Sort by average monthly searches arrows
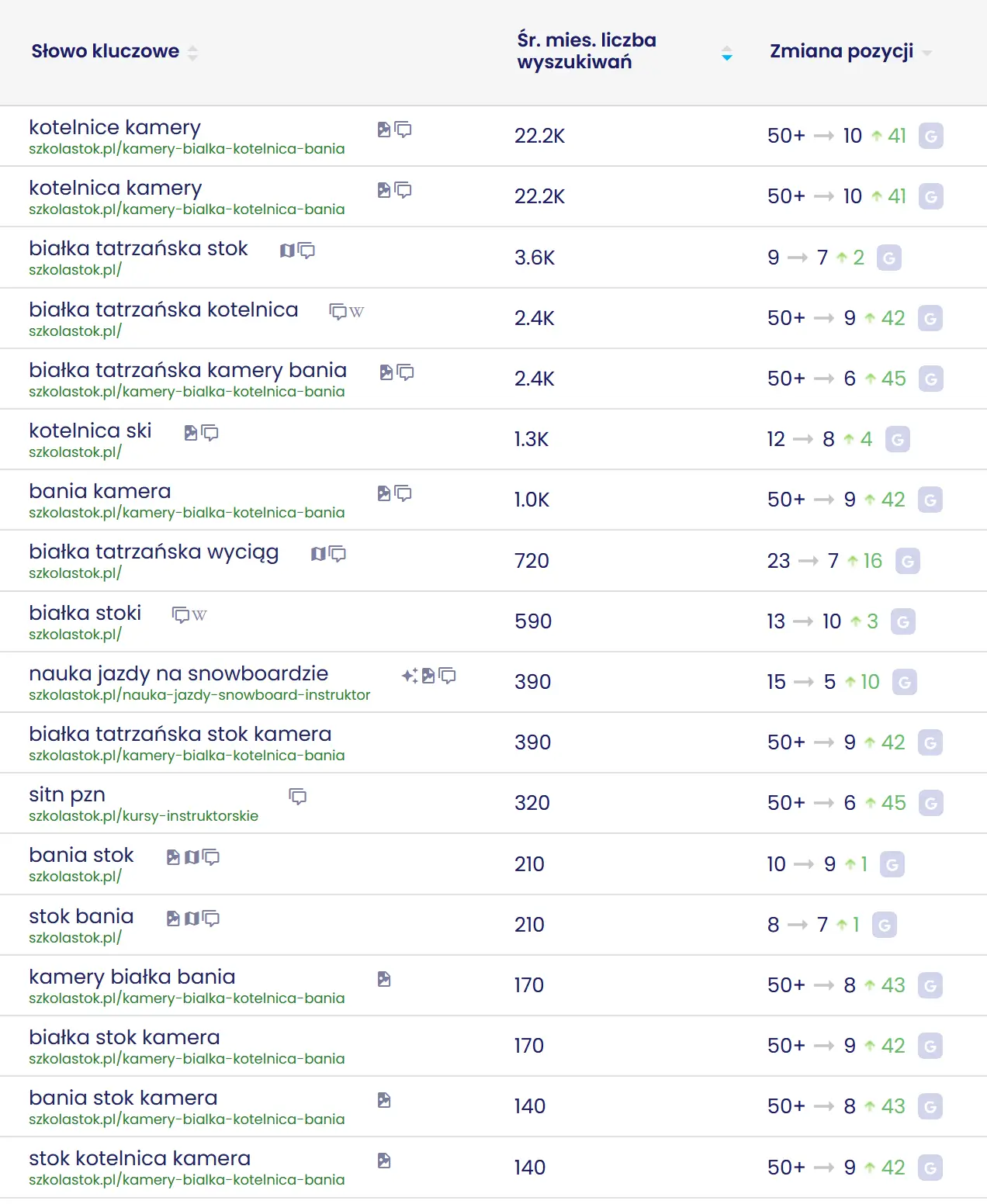The height and width of the screenshot is (1204, 987). pyautogui.click(x=726, y=54)
